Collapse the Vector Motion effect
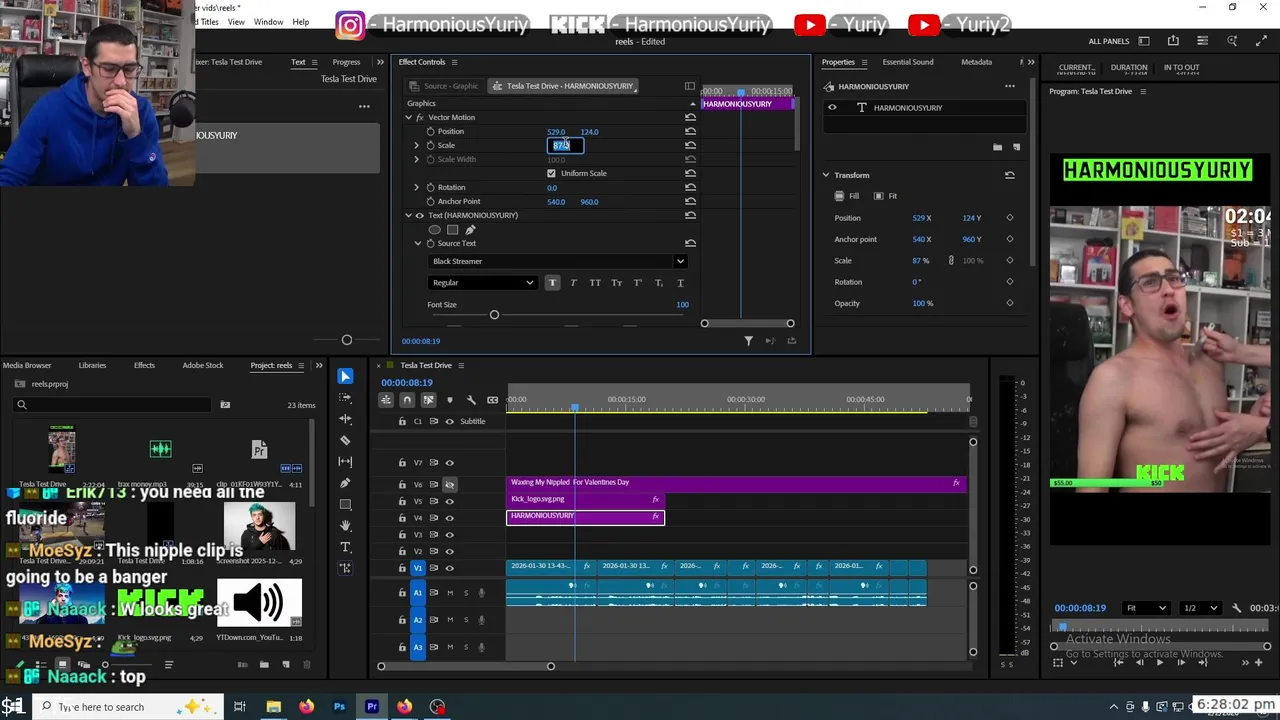This screenshot has height=720, width=1280. (408, 117)
